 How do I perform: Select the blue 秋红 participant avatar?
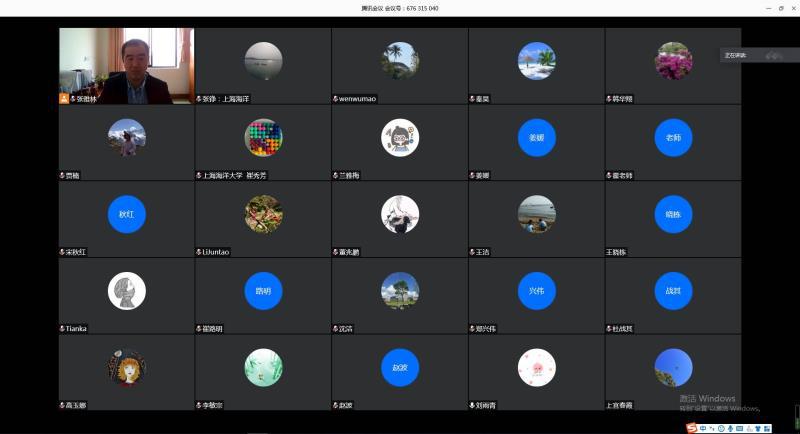pos(127,214)
